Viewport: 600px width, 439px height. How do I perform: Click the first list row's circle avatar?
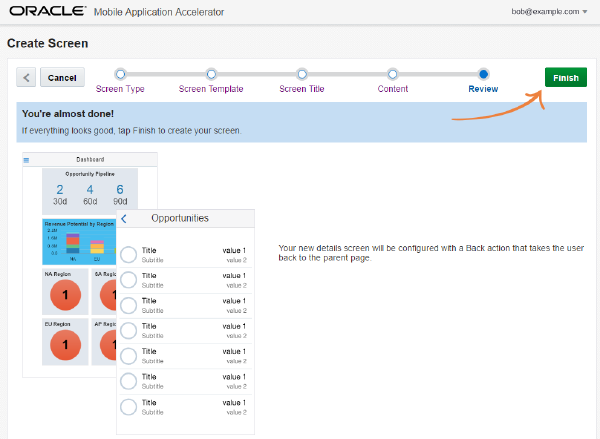pyautogui.click(x=129, y=255)
